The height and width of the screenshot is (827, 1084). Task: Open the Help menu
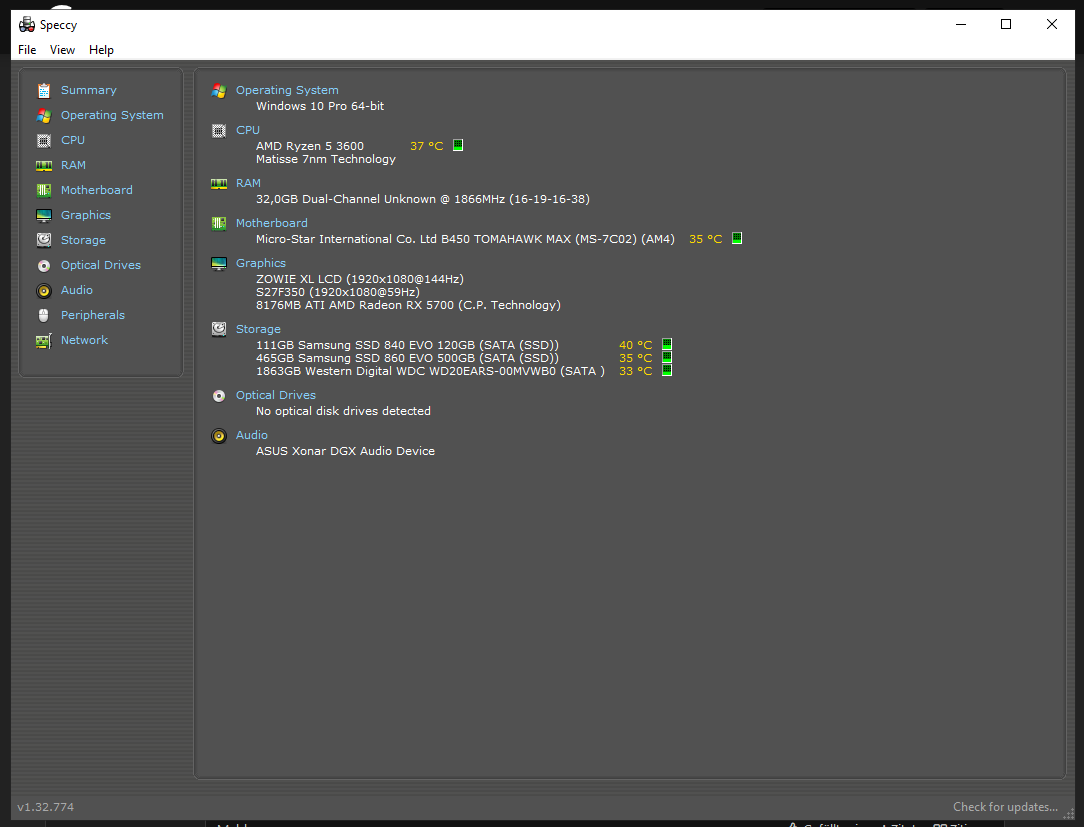(101, 50)
